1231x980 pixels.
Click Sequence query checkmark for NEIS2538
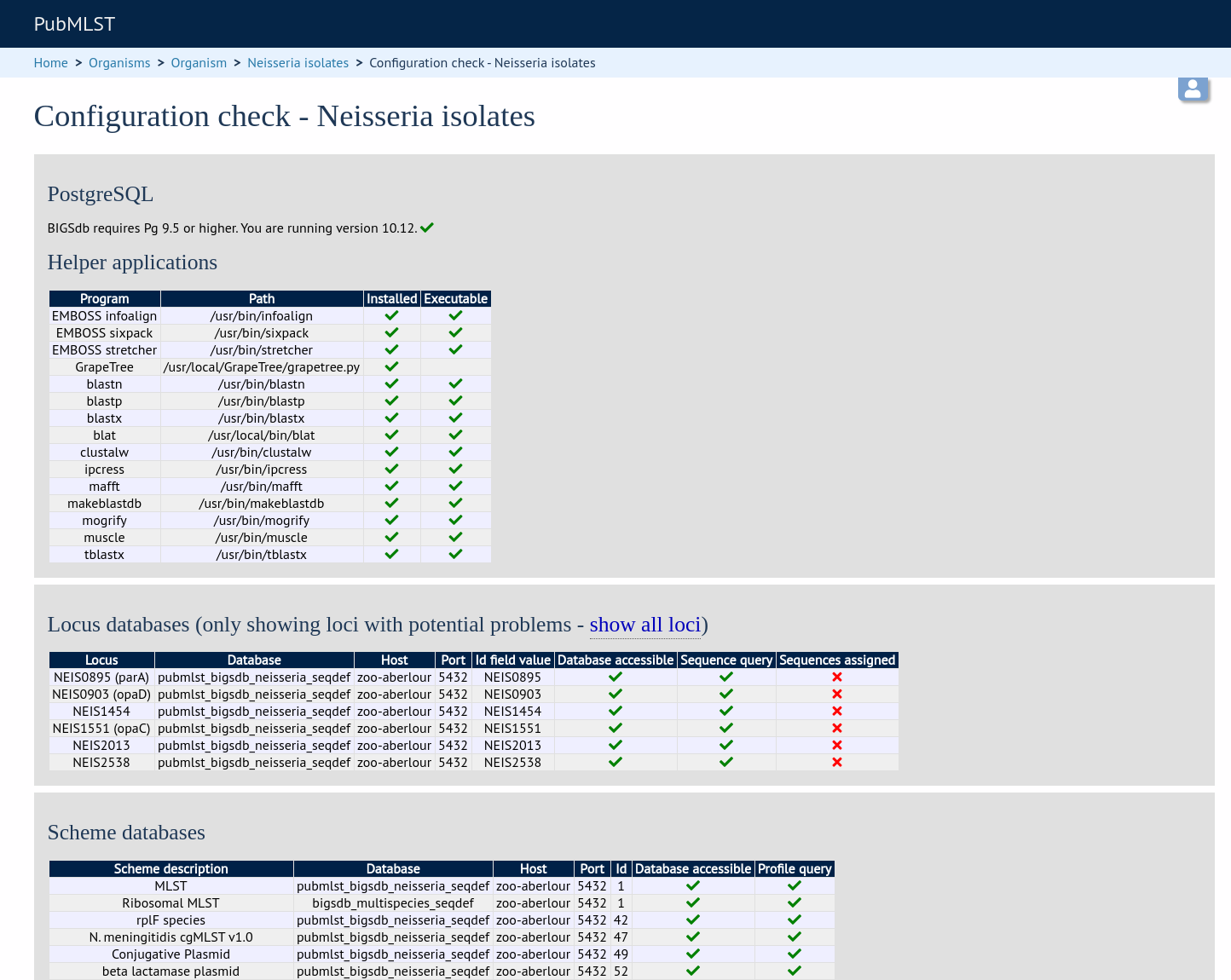(x=726, y=762)
